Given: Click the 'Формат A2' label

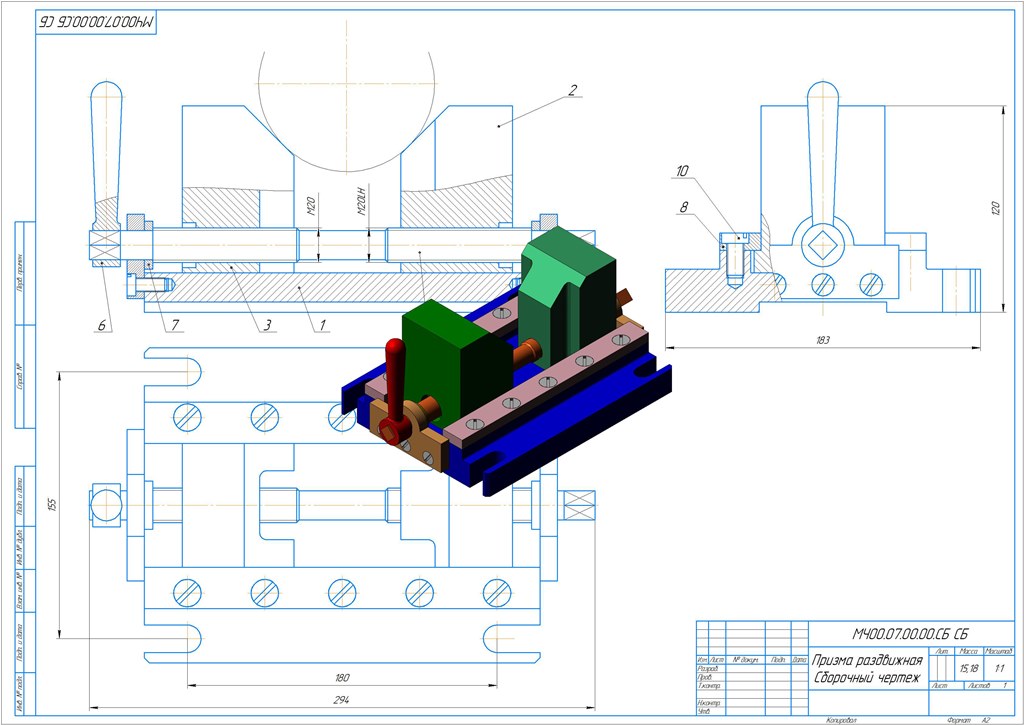Looking at the screenshot, I should 968,720.
